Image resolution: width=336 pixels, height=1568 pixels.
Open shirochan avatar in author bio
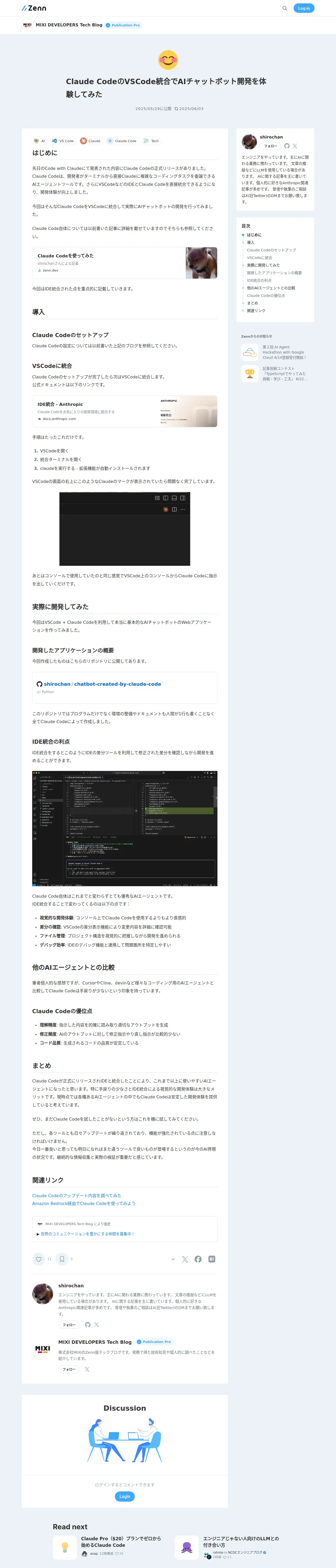point(43,1294)
